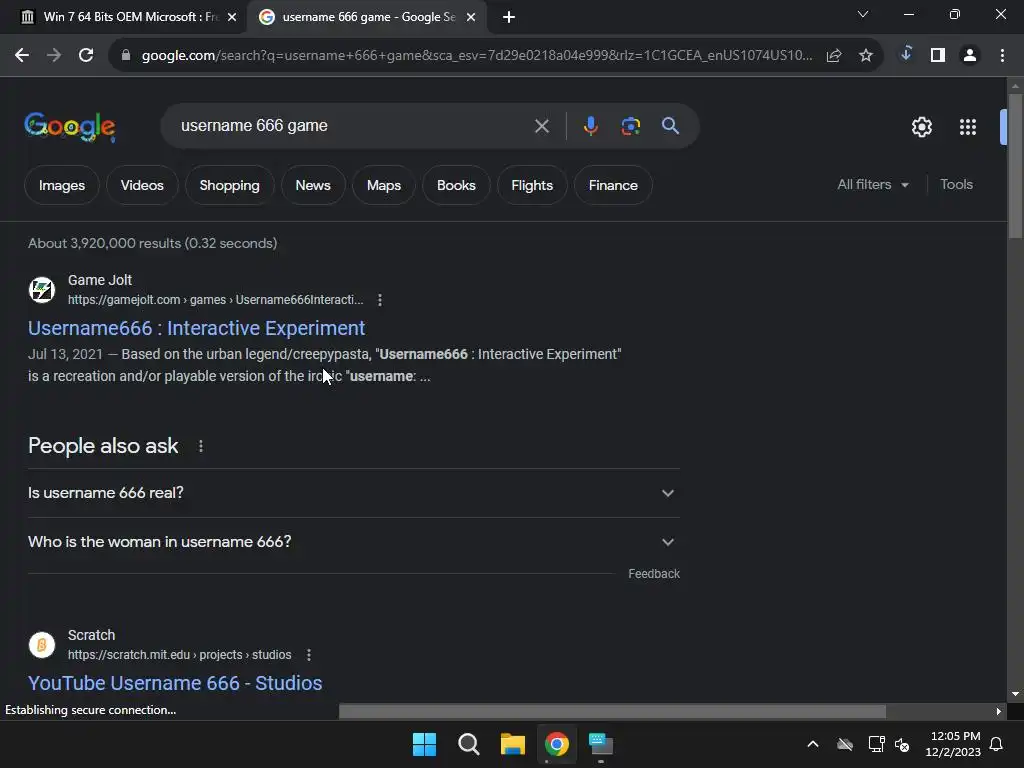Click the OneDrive cloud icon in tray
The width and height of the screenshot is (1024, 768).
[x=844, y=744]
